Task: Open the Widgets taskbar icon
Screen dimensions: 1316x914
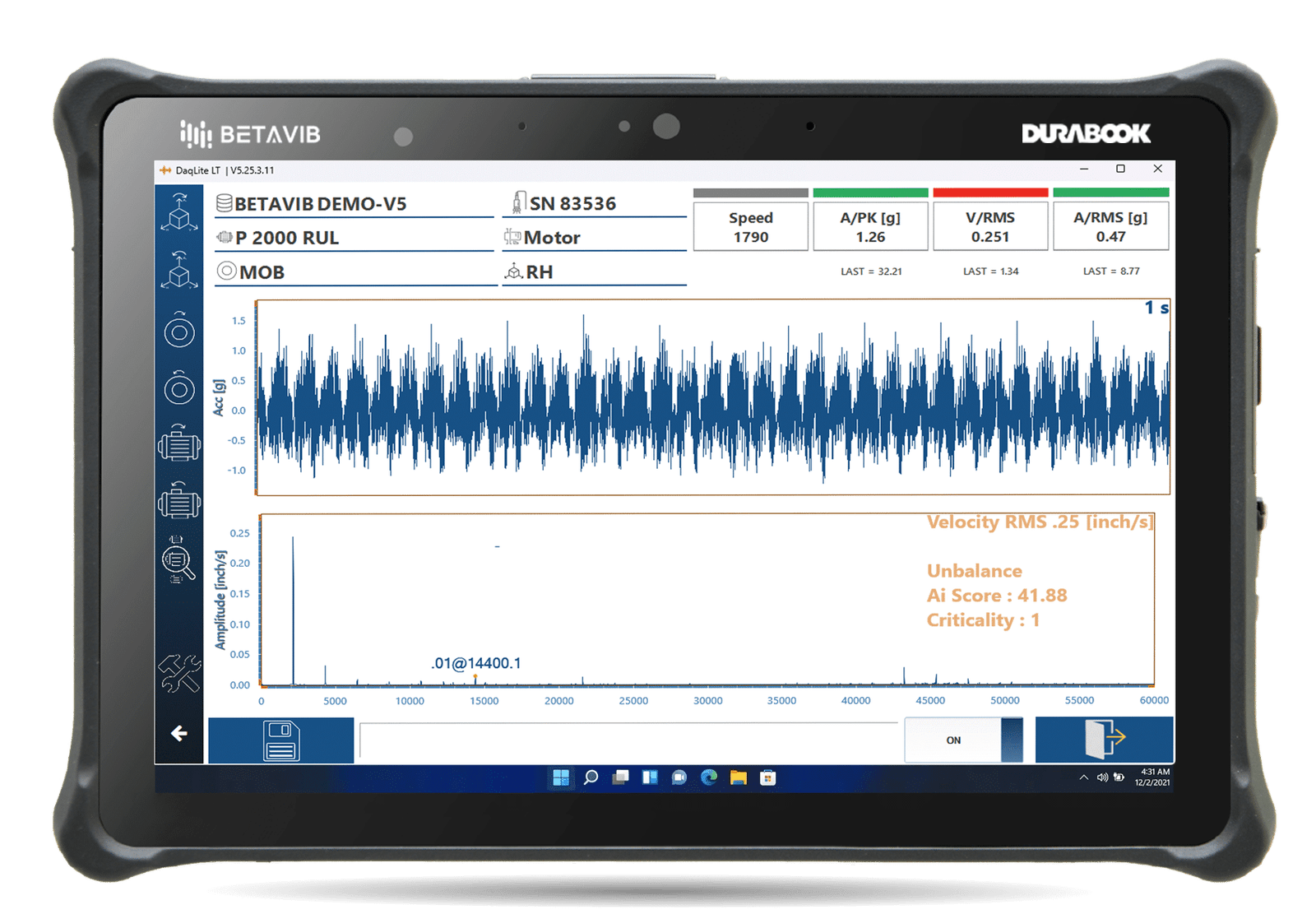Action: tap(650, 777)
